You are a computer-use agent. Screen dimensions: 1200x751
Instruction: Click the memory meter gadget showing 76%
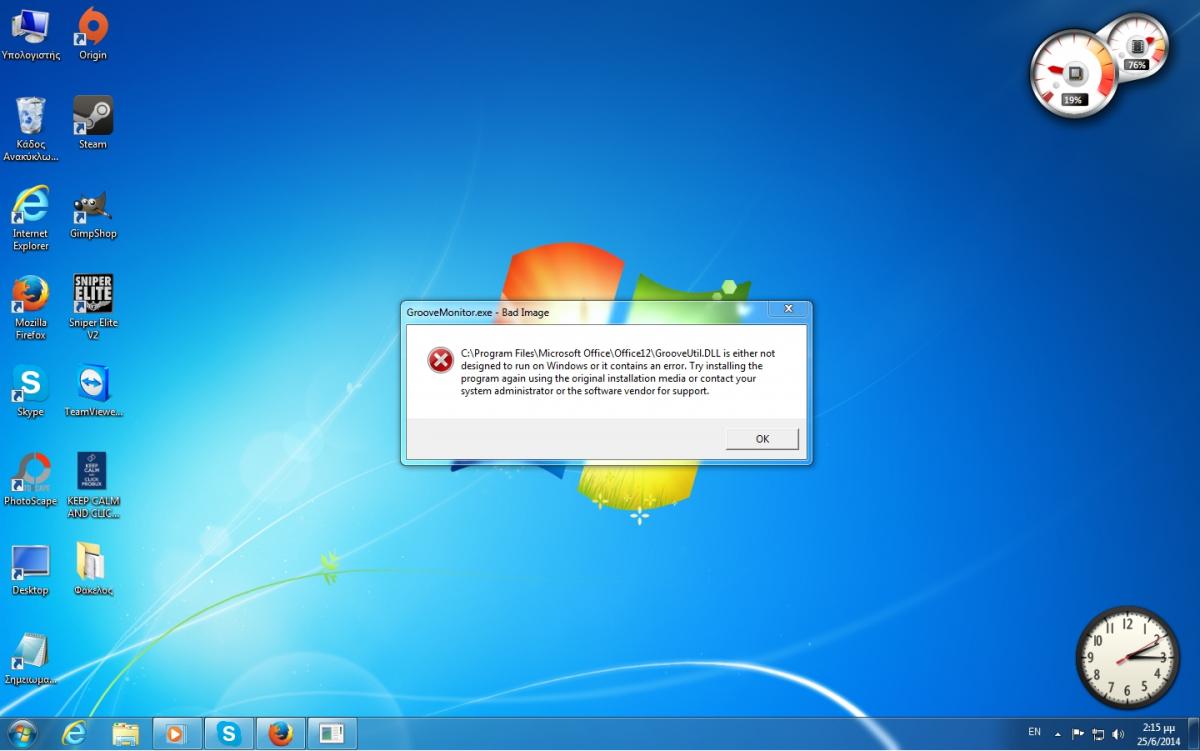1140,45
